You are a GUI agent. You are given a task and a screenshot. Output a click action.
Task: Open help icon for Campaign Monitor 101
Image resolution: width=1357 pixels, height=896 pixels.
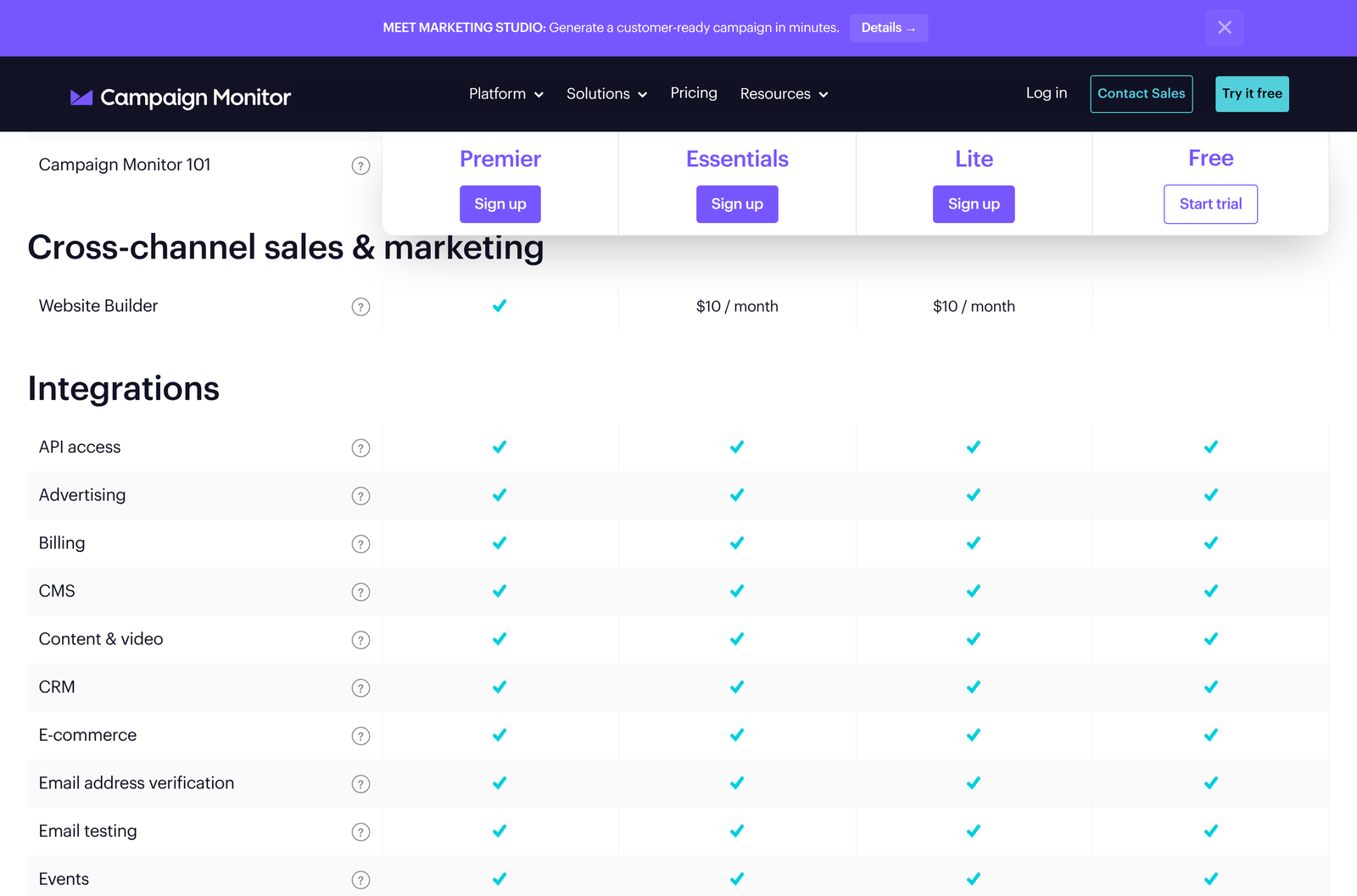[x=360, y=166]
